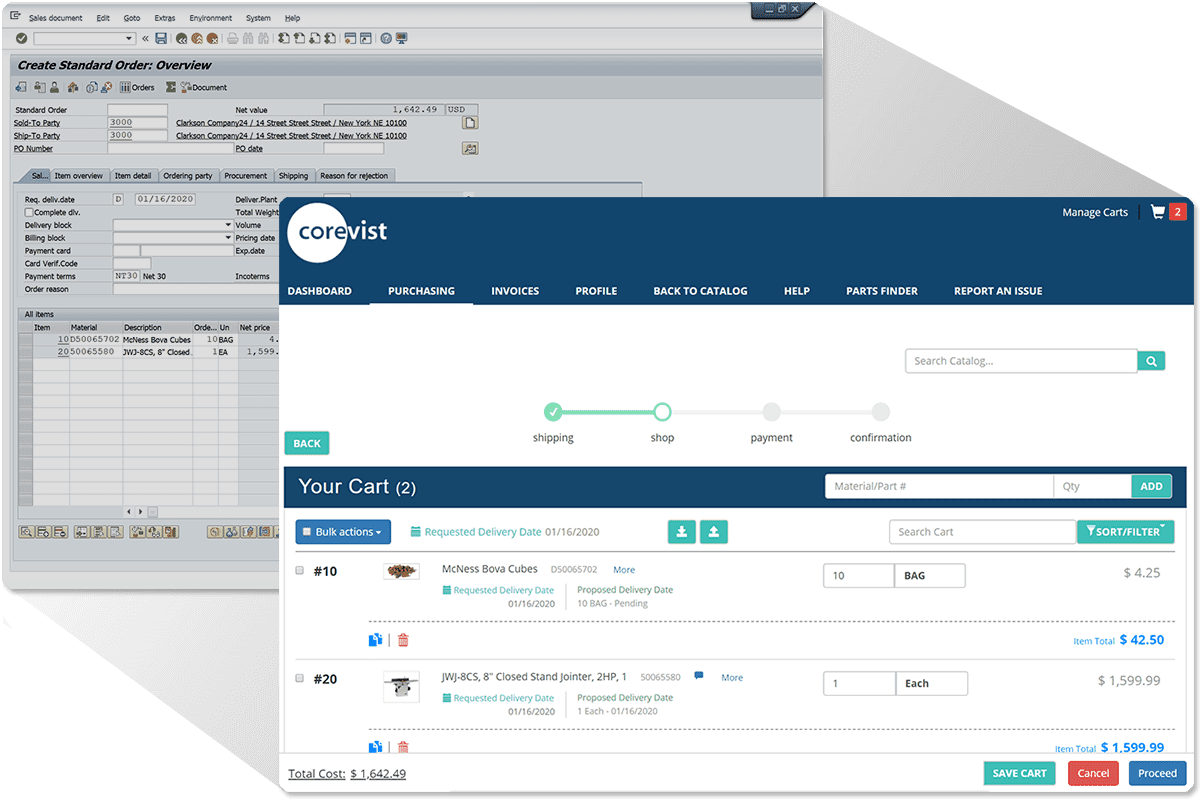
Task: Click the SAVE CART button
Action: pyautogui.click(x=1019, y=773)
